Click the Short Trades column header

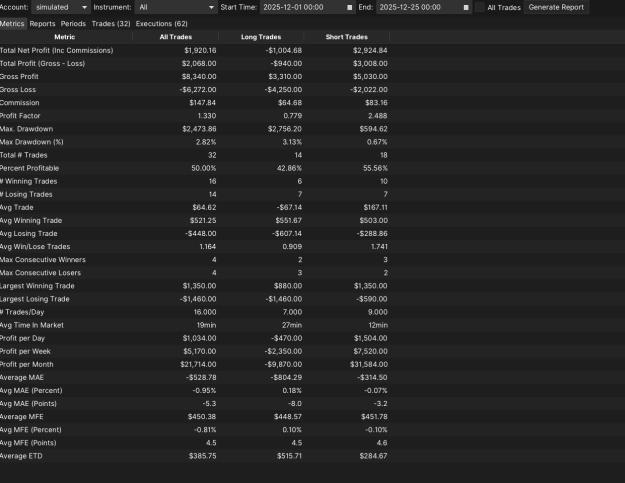[x=347, y=37]
